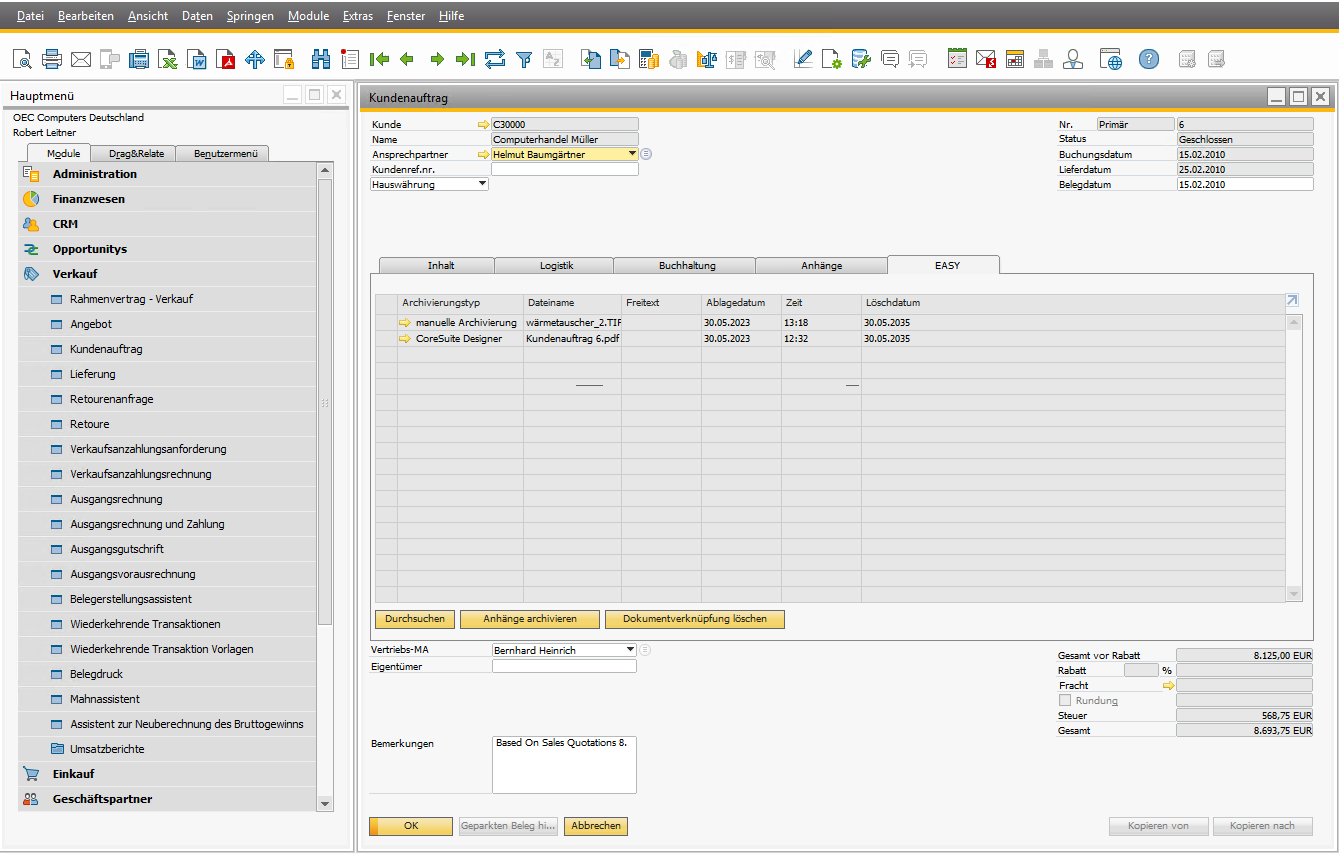This screenshot has width=1339, height=854.
Task: Open the Print Preview tool
Action: [x=22, y=59]
